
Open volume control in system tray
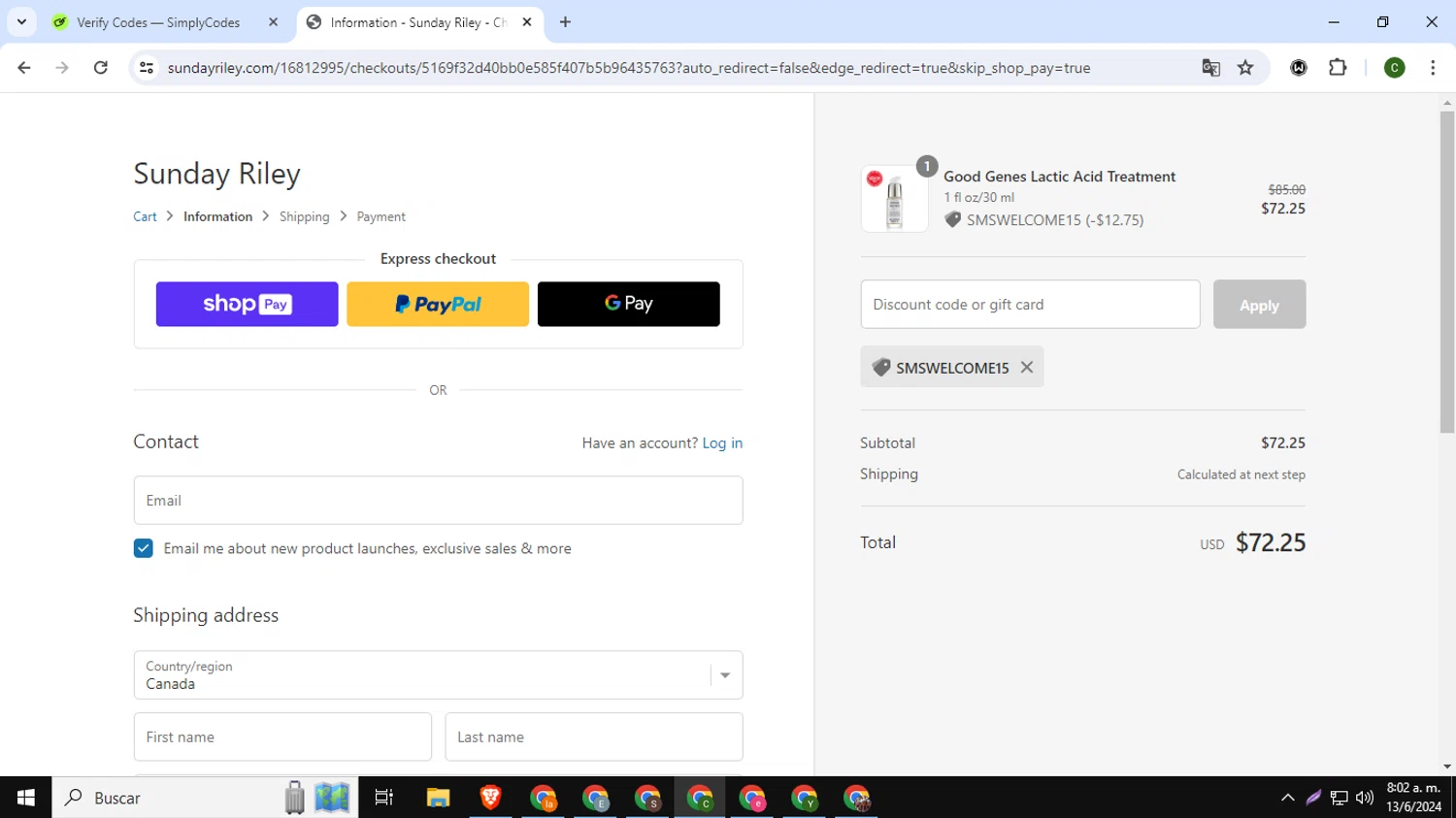(x=1365, y=798)
